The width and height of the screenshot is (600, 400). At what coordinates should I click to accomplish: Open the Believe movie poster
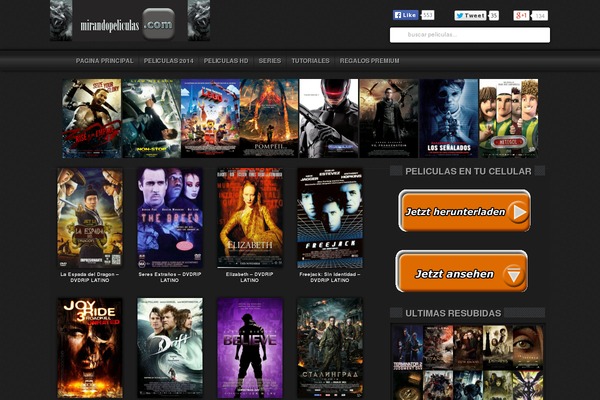(250, 348)
